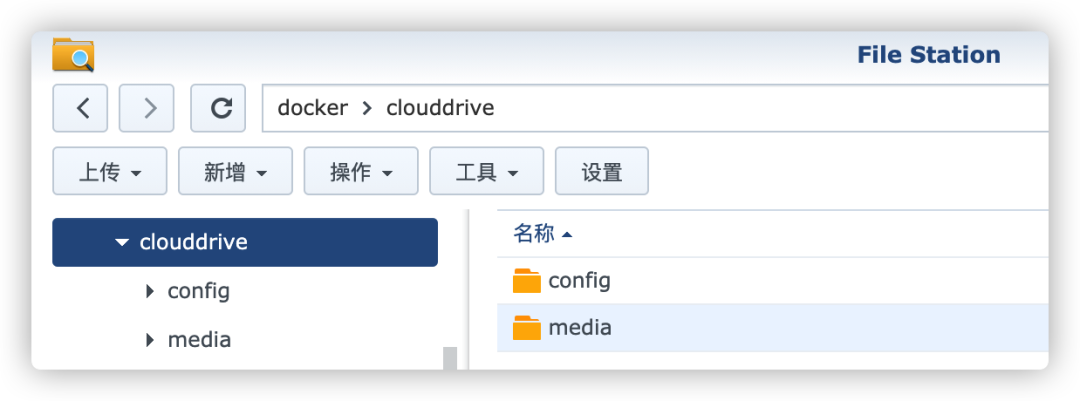Go back with the left arrow button
The image size is (1080, 401).
pos(80,108)
